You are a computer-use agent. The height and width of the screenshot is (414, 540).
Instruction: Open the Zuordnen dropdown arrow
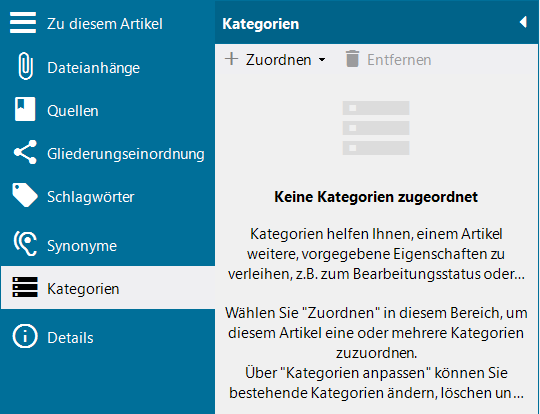tap(322, 60)
